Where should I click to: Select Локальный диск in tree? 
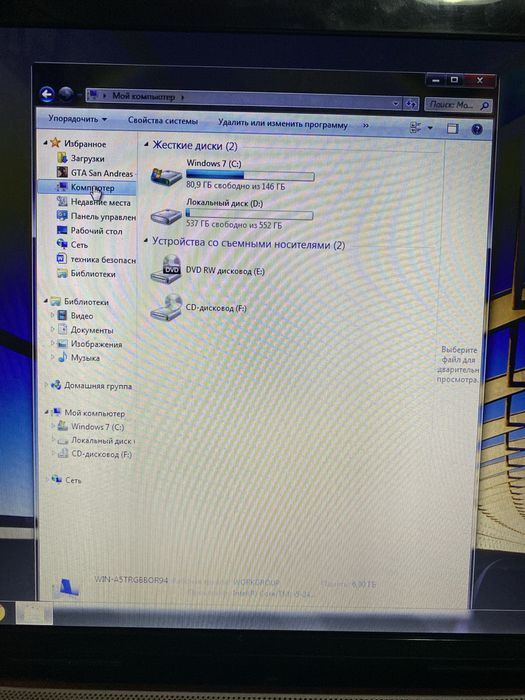tap(102, 441)
